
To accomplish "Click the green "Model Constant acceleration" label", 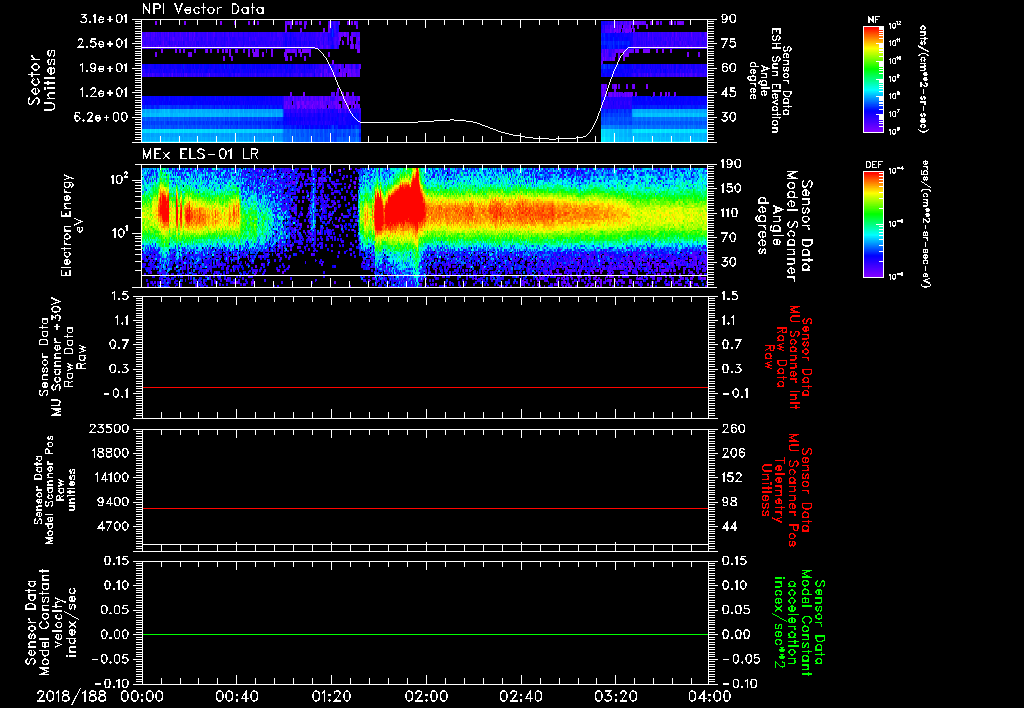I will (x=799, y=624).
